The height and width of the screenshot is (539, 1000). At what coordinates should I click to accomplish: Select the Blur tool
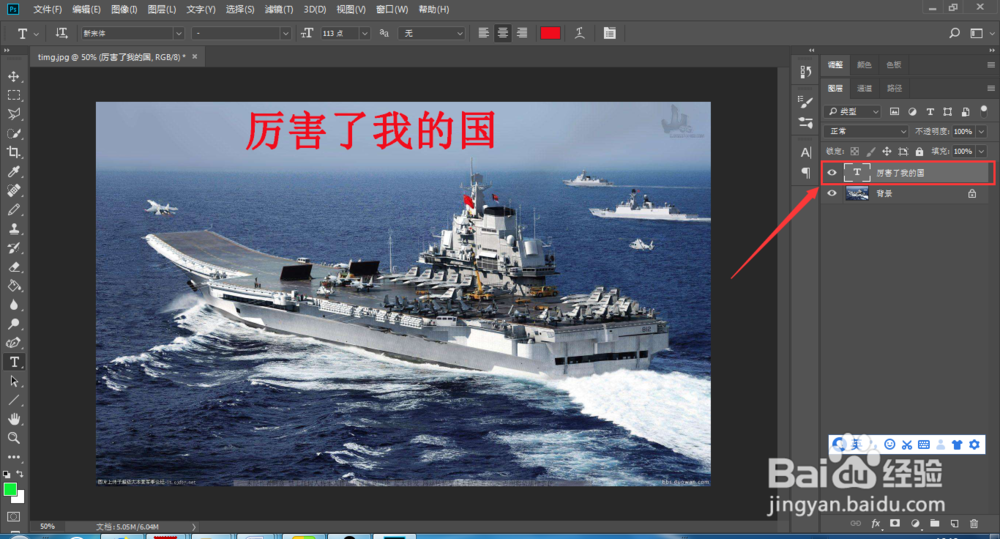[x=13, y=305]
